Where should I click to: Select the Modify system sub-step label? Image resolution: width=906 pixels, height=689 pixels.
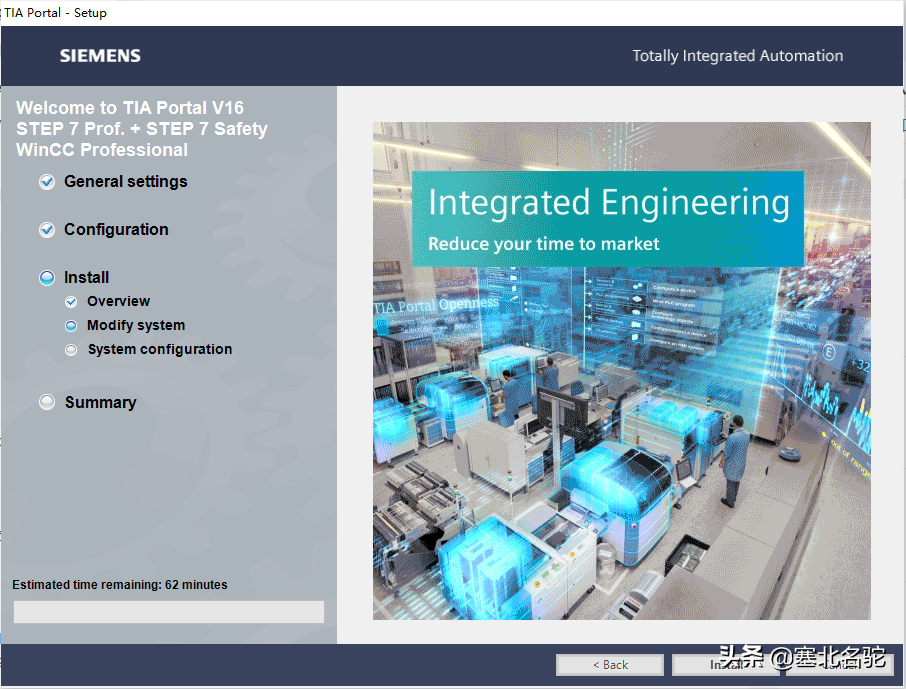(x=136, y=325)
